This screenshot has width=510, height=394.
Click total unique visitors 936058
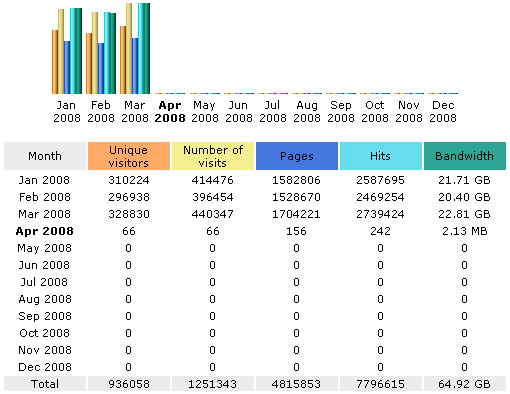[x=129, y=384]
